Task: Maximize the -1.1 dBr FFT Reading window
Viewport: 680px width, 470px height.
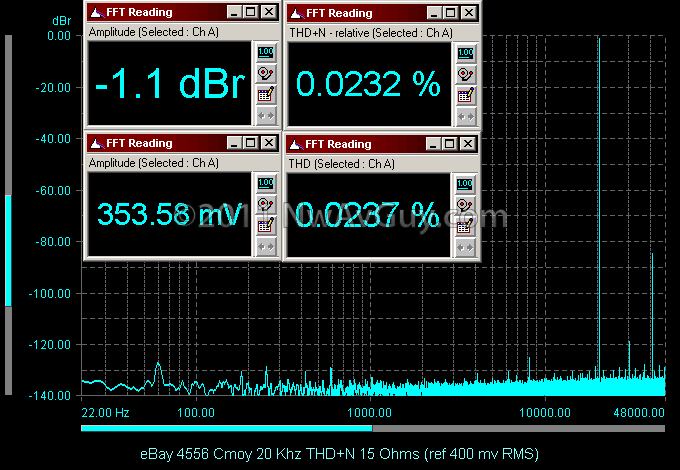Action: click(x=251, y=12)
